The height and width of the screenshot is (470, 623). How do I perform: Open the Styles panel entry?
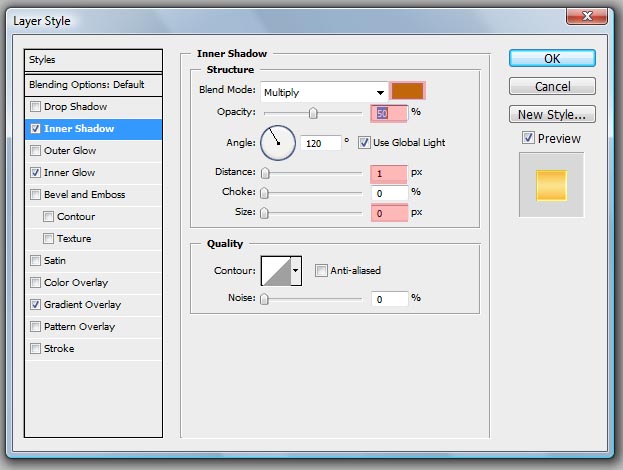[93, 60]
